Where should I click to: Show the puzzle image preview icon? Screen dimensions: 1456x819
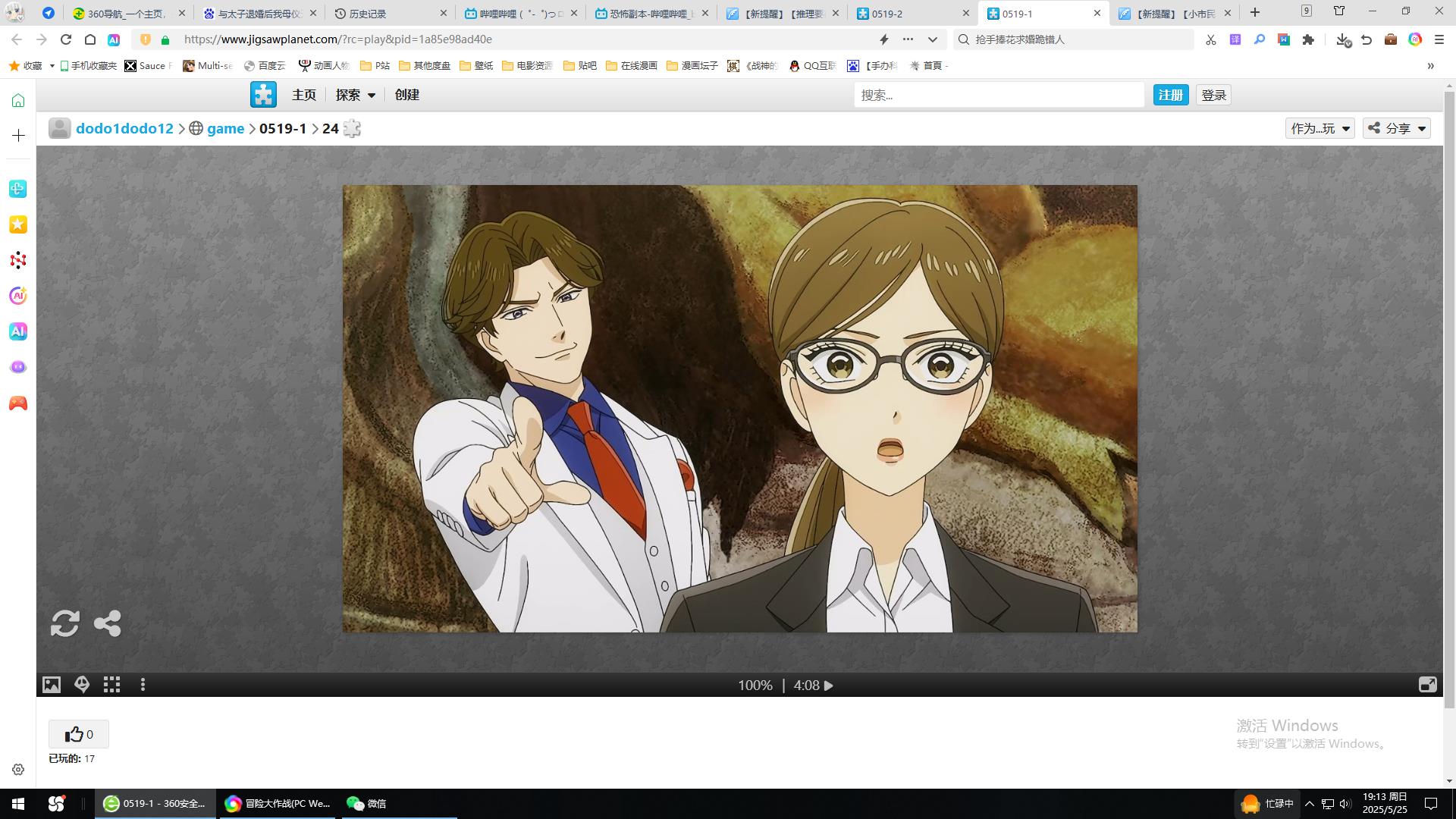point(52,685)
